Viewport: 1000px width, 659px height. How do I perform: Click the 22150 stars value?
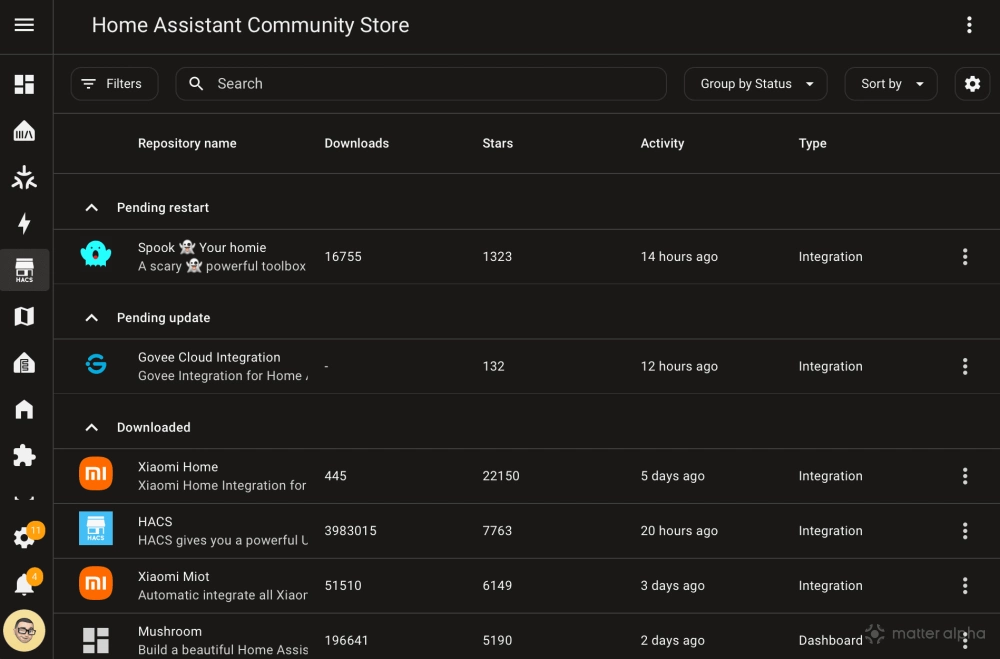tap(501, 476)
